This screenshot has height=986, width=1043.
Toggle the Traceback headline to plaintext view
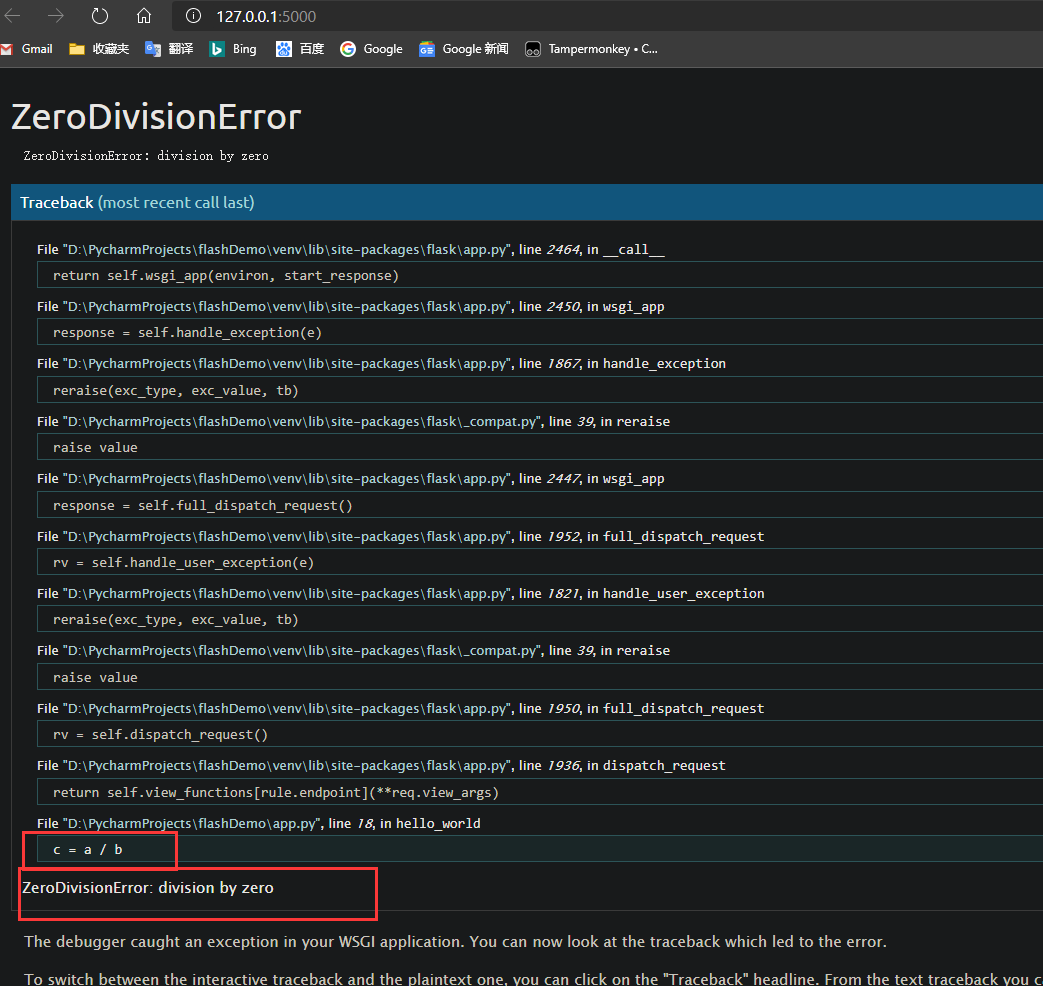56,202
